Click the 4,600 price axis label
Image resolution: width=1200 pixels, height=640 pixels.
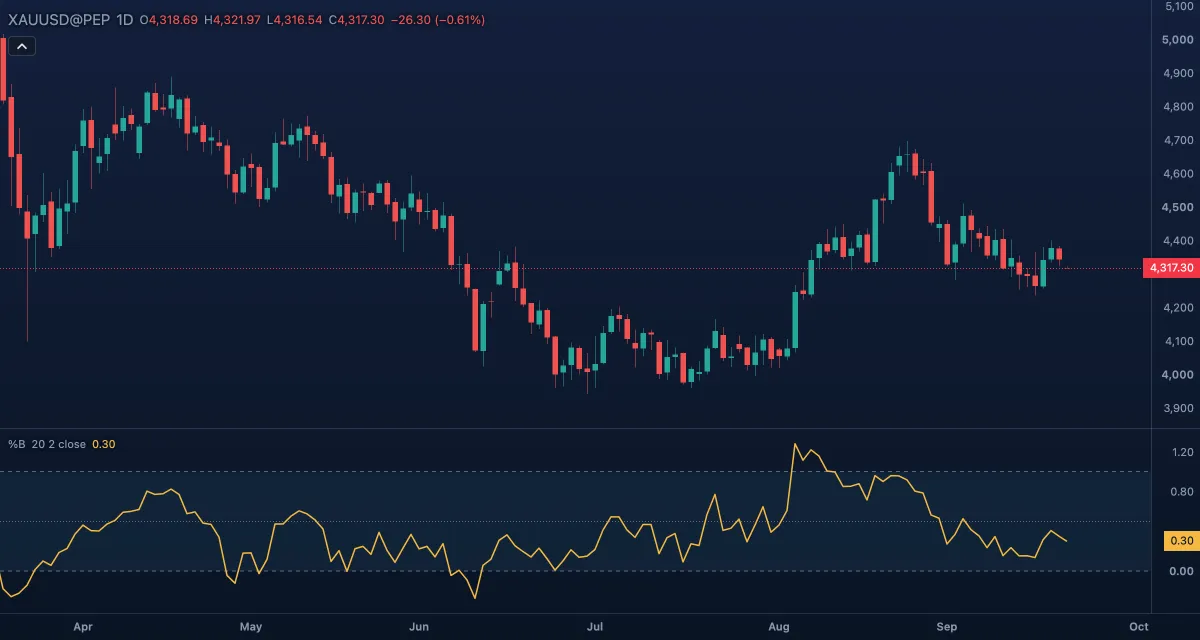1180,174
